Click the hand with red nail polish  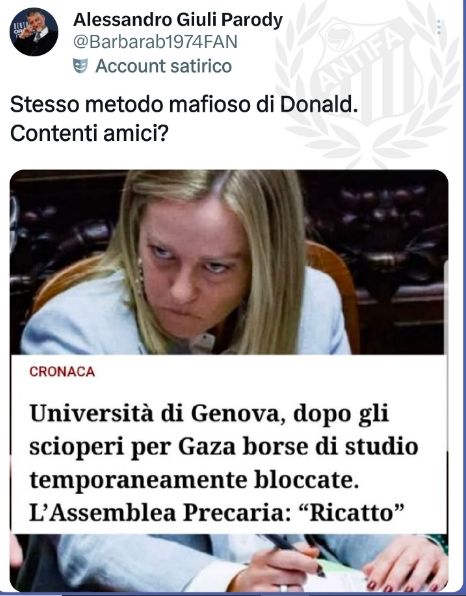click(x=405, y=566)
